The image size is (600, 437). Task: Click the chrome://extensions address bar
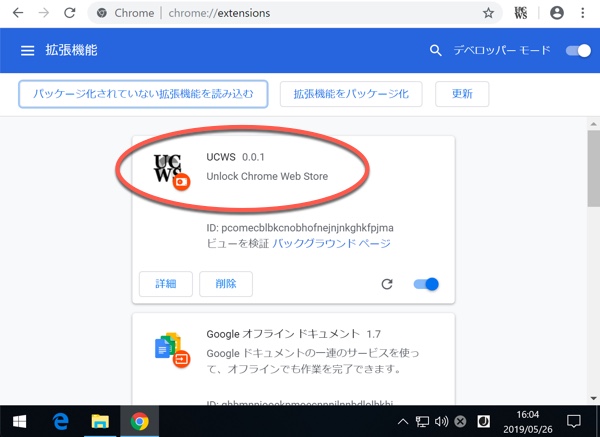[x=295, y=13]
